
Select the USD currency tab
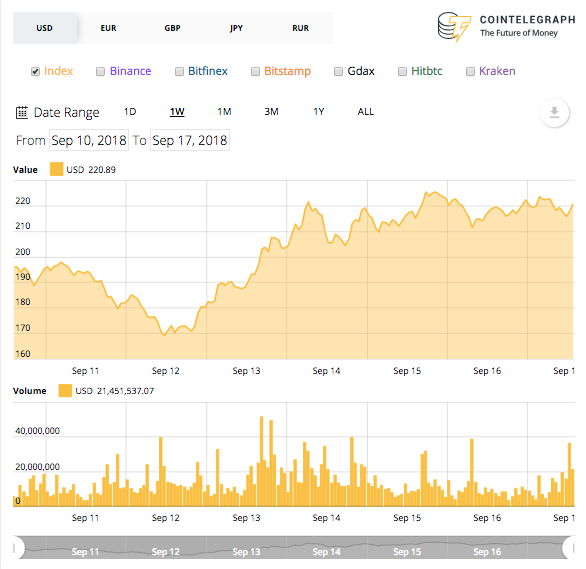[x=45, y=28]
